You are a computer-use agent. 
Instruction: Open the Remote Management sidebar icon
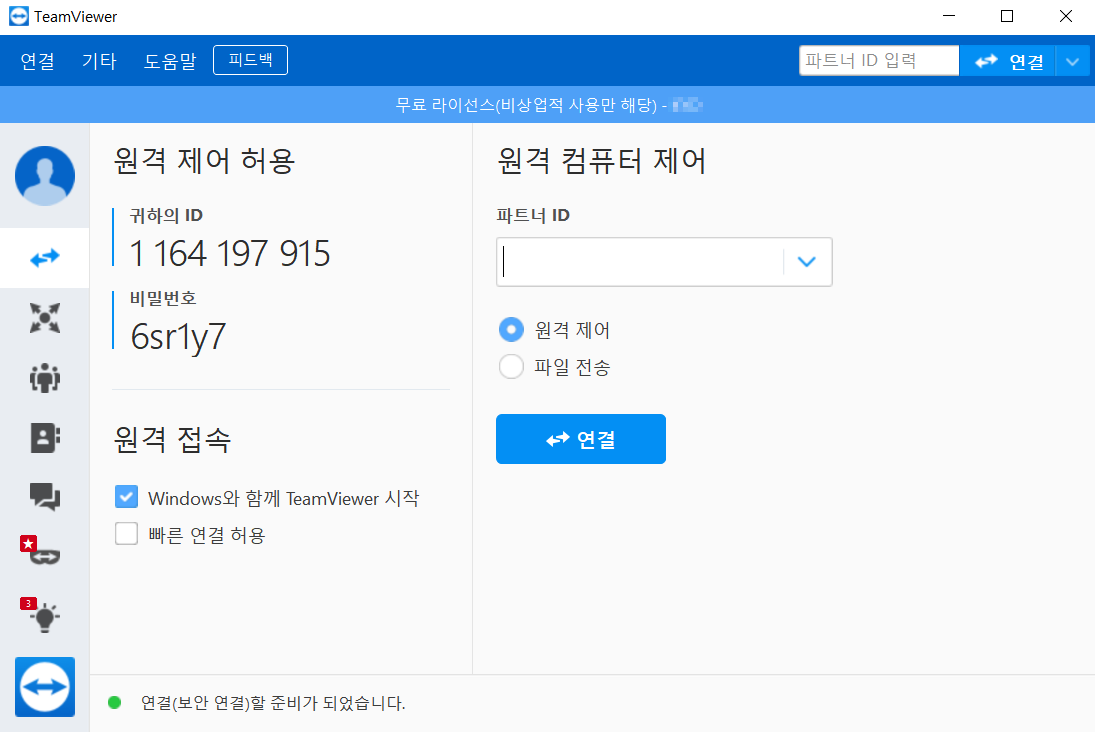coord(45,318)
